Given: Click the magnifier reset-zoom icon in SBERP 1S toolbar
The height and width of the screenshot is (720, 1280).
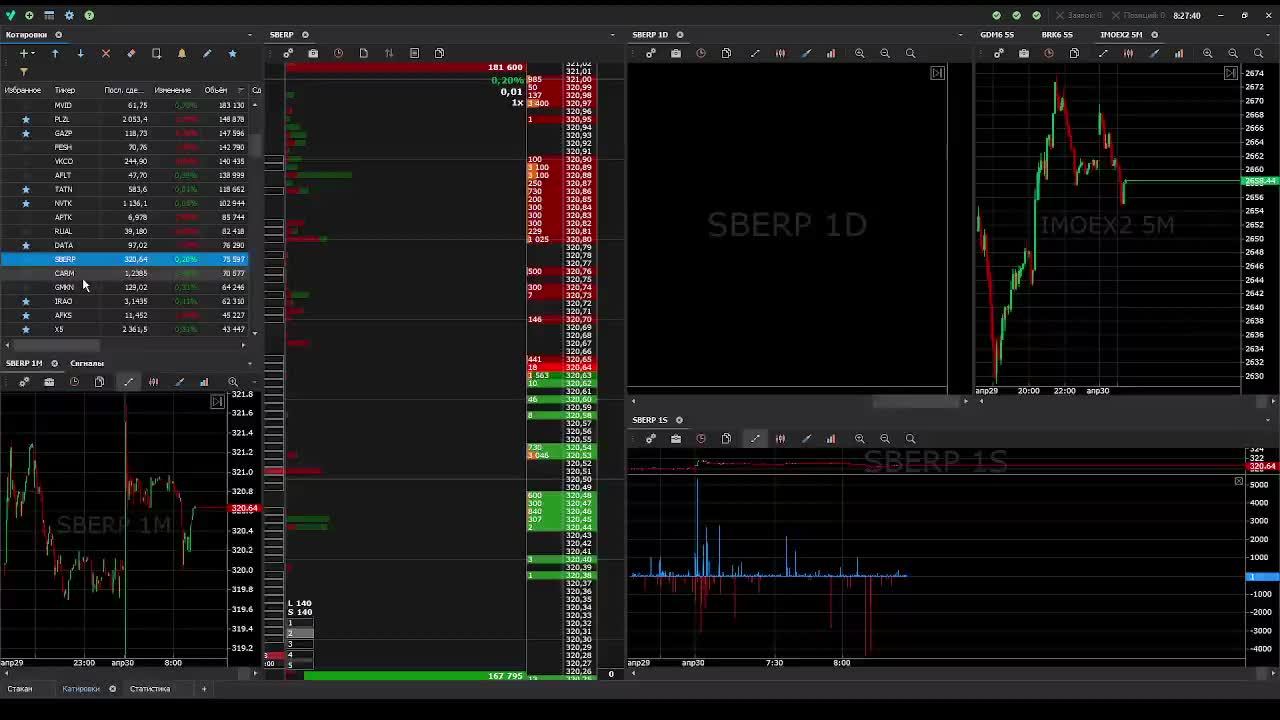Looking at the screenshot, I should 910,438.
